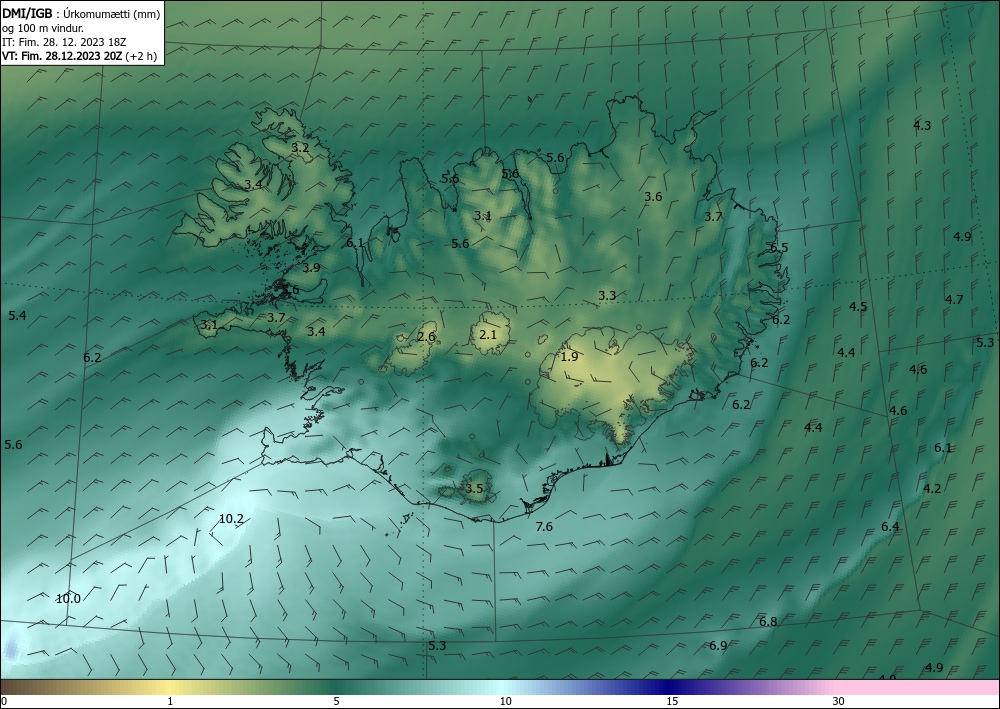
Task: Click the 7.6 value off the south coast
Action: [544, 527]
